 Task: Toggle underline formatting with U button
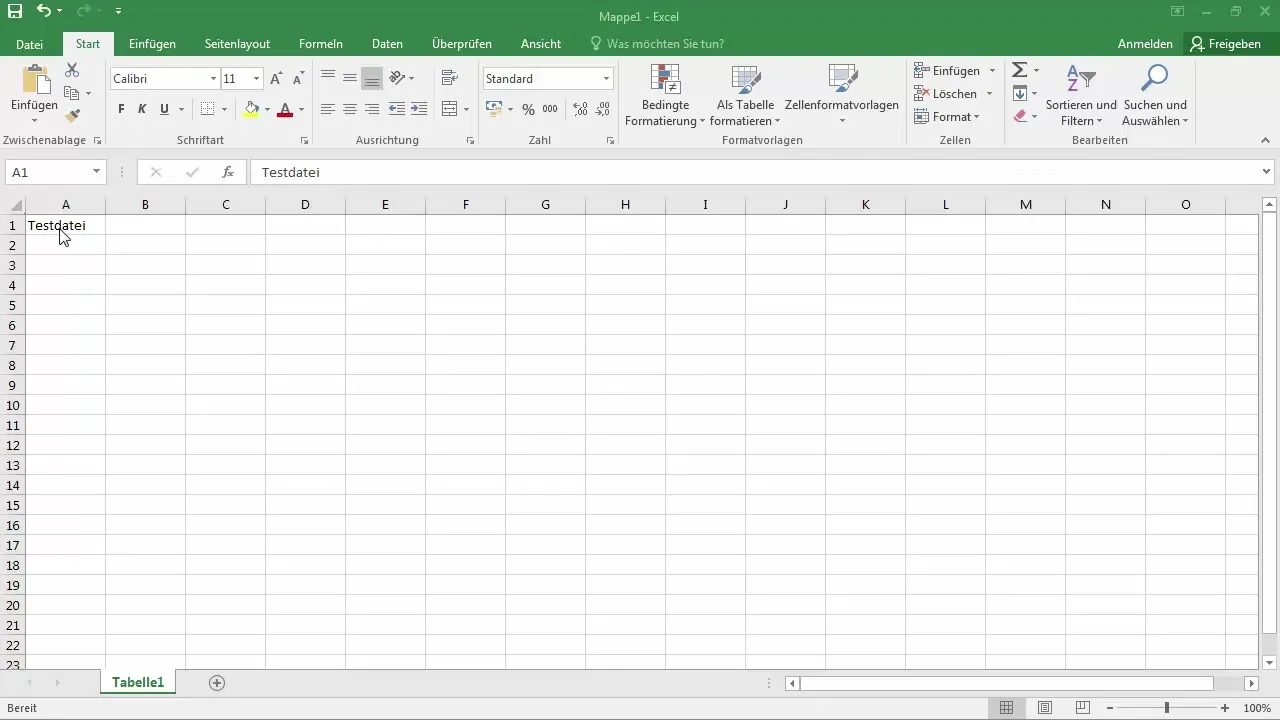[165, 109]
